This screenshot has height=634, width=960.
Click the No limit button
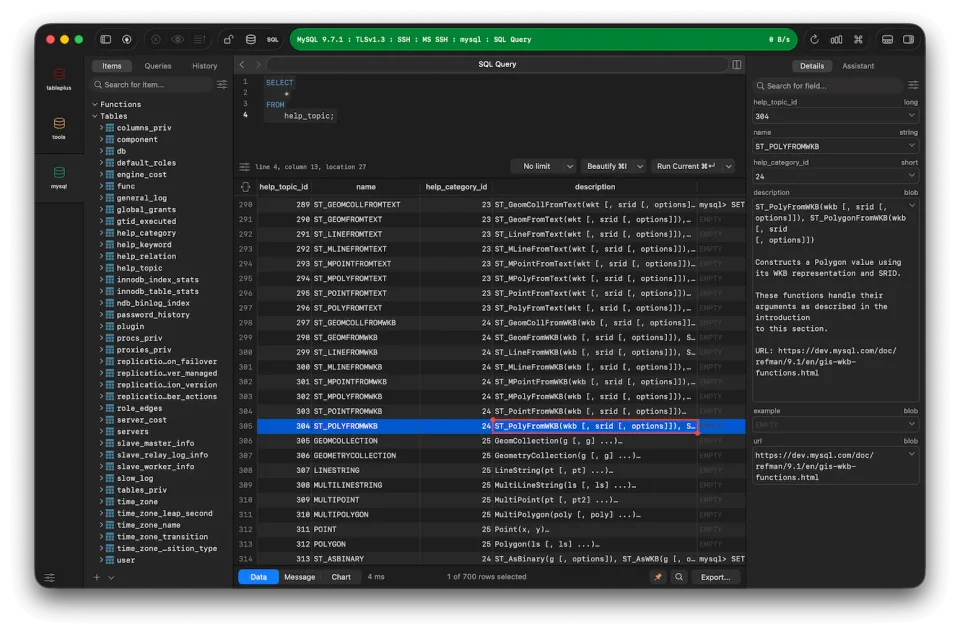click(x=536, y=166)
